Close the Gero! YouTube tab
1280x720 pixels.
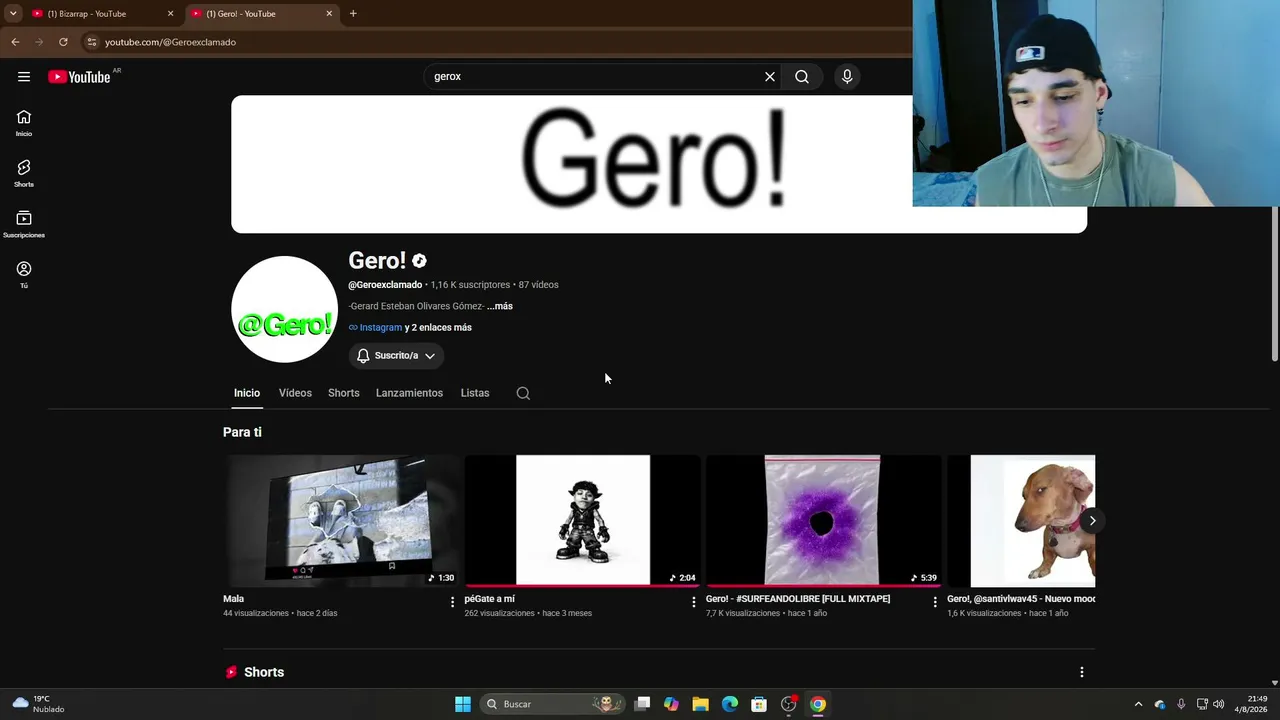click(329, 14)
